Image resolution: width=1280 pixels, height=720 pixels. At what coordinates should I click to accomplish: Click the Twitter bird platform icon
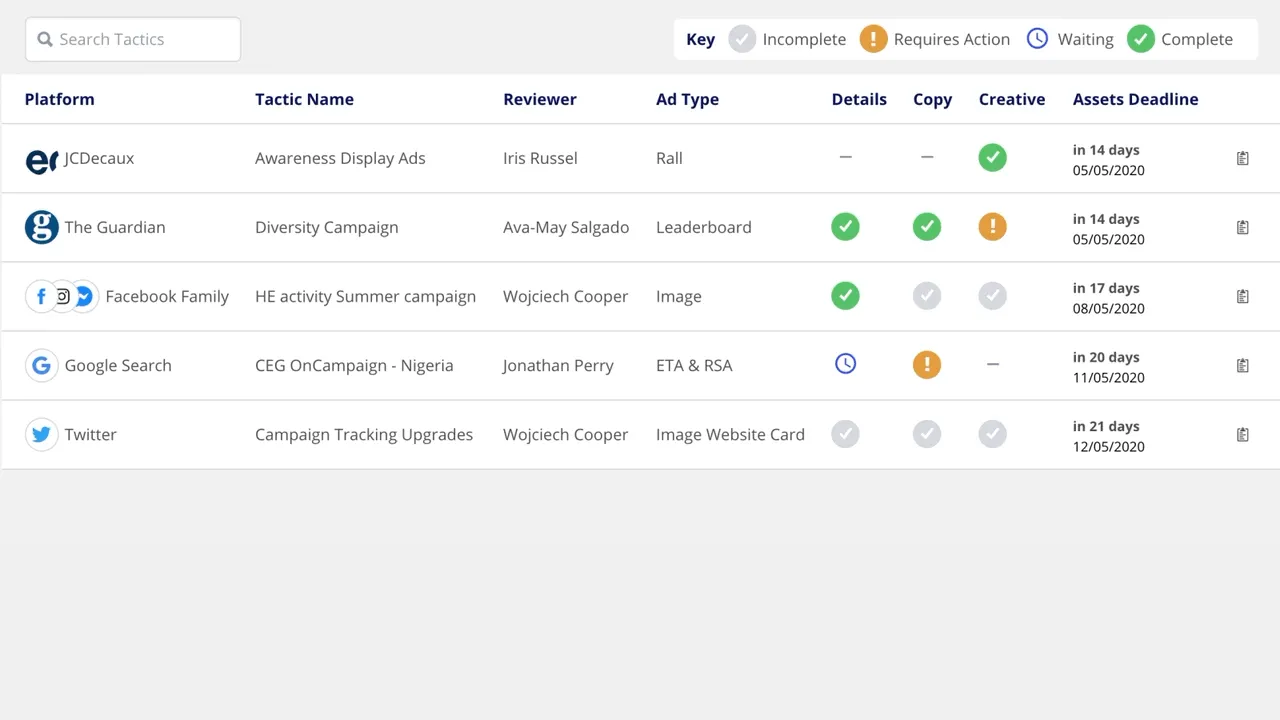coord(41,435)
